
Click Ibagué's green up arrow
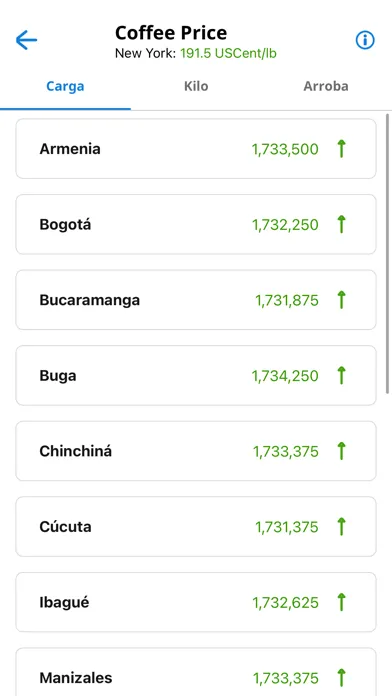(x=341, y=602)
